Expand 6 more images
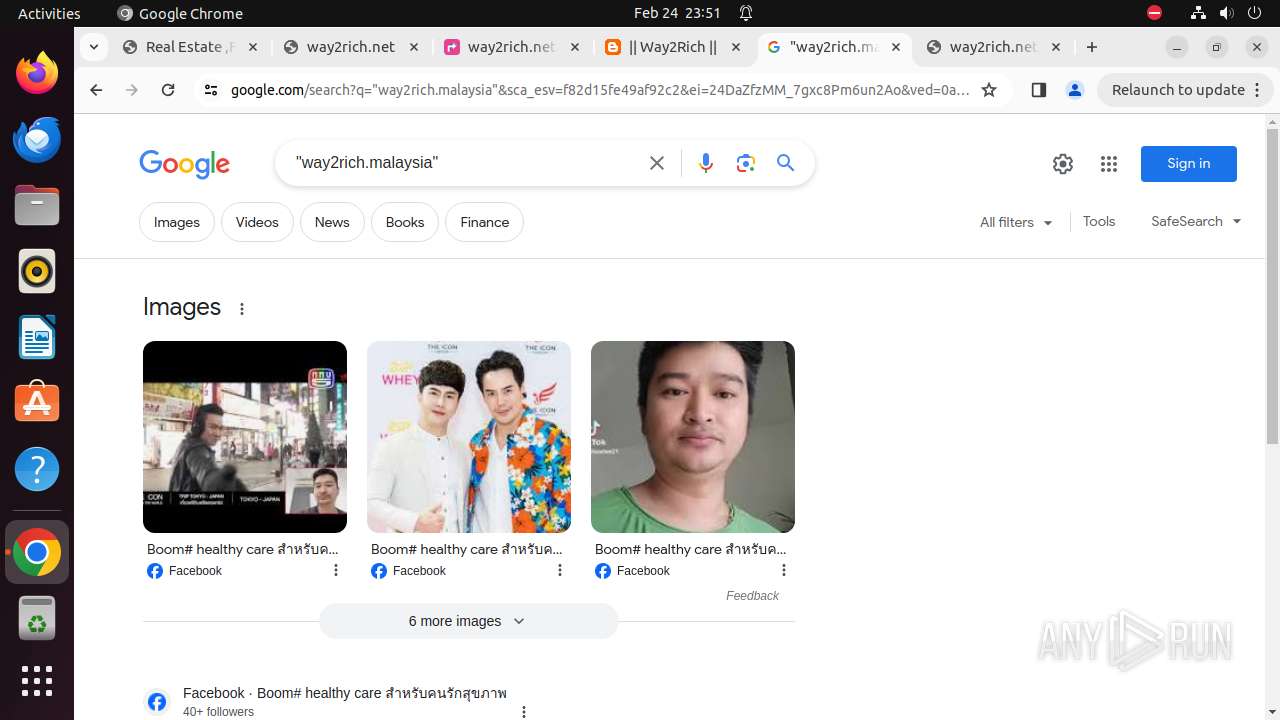This screenshot has width=1280, height=720. click(469, 621)
